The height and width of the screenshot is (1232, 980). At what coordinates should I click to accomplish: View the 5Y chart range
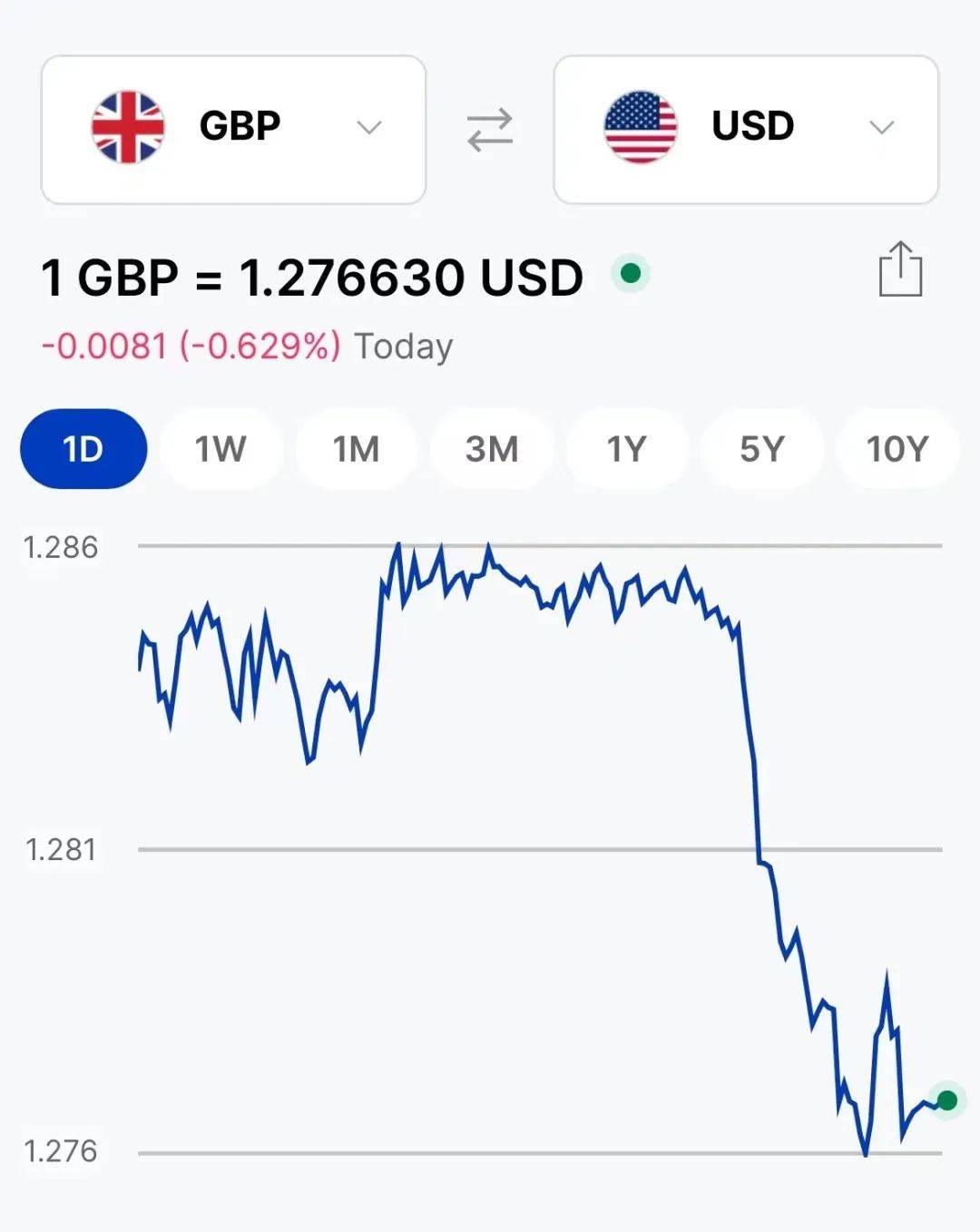tap(761, 449)
